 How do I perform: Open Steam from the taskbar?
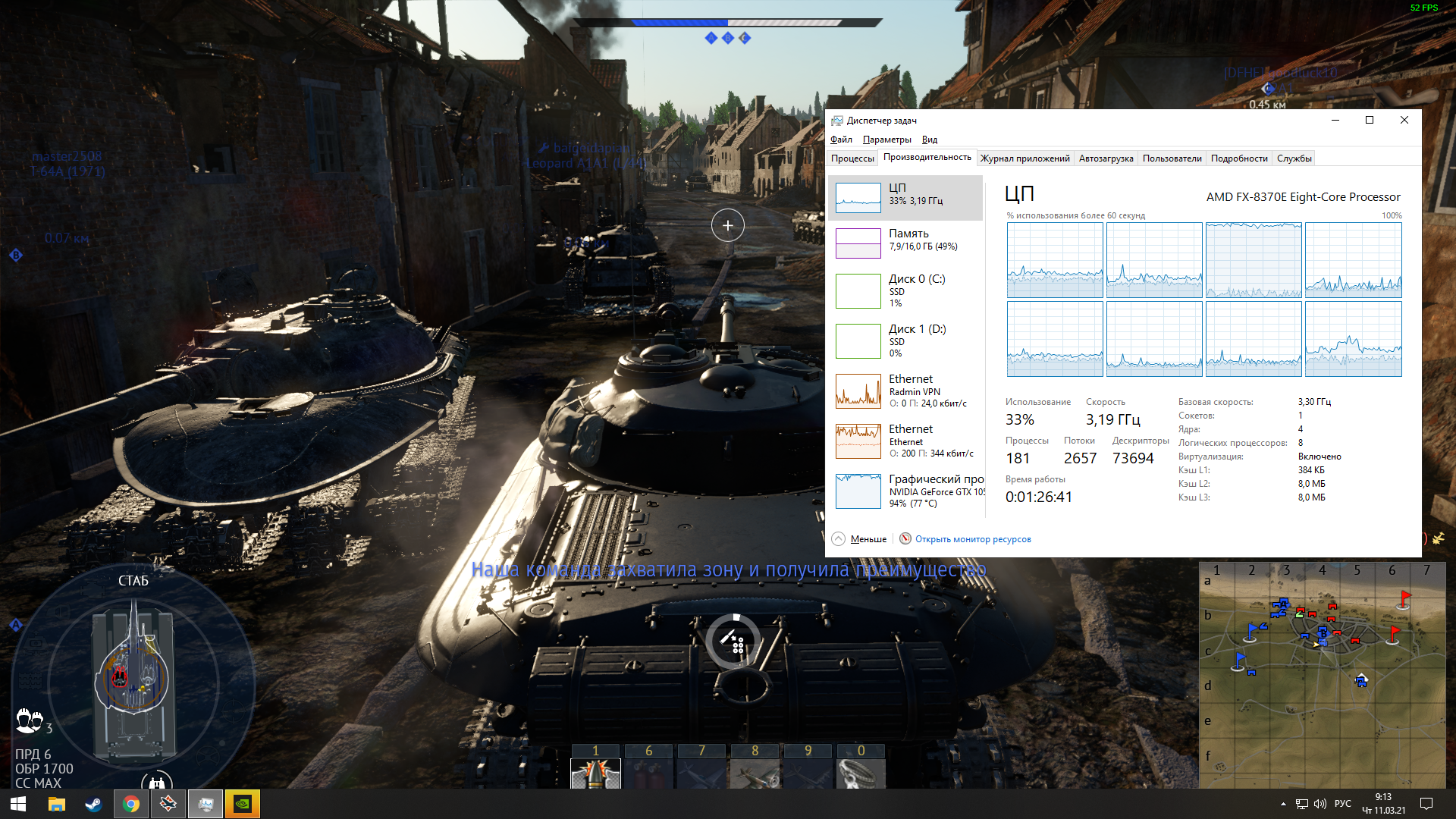pyautogui.click(x=94, y=804)
